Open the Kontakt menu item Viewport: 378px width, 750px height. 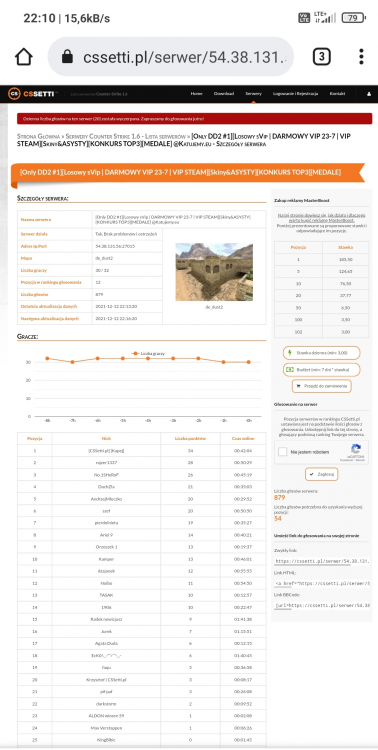point(337,94)
